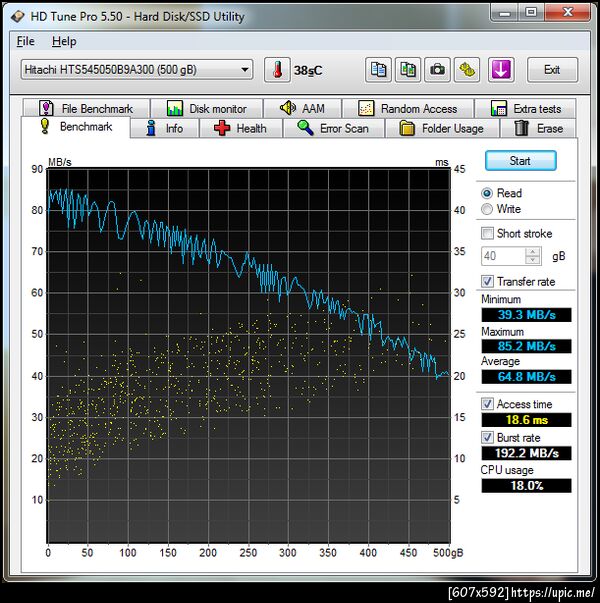Screen dimensions: 600x603
Task: Switch to the Info tab
Action: click(165, 128)
